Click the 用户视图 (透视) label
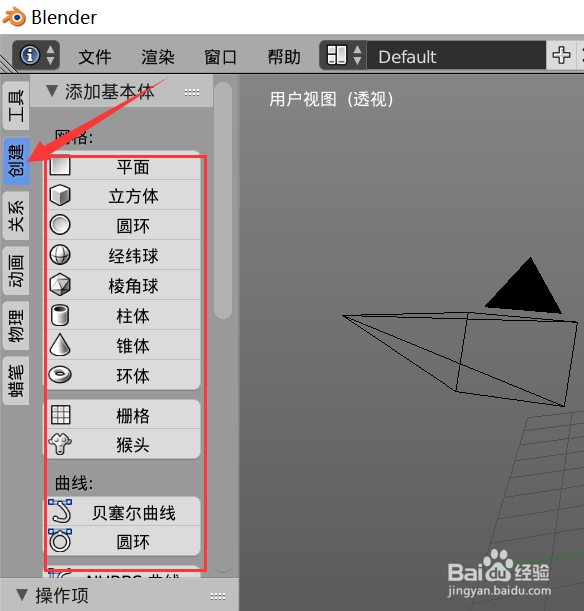The height and width of the screenshot is (611, 584). [x=331, y=99]
